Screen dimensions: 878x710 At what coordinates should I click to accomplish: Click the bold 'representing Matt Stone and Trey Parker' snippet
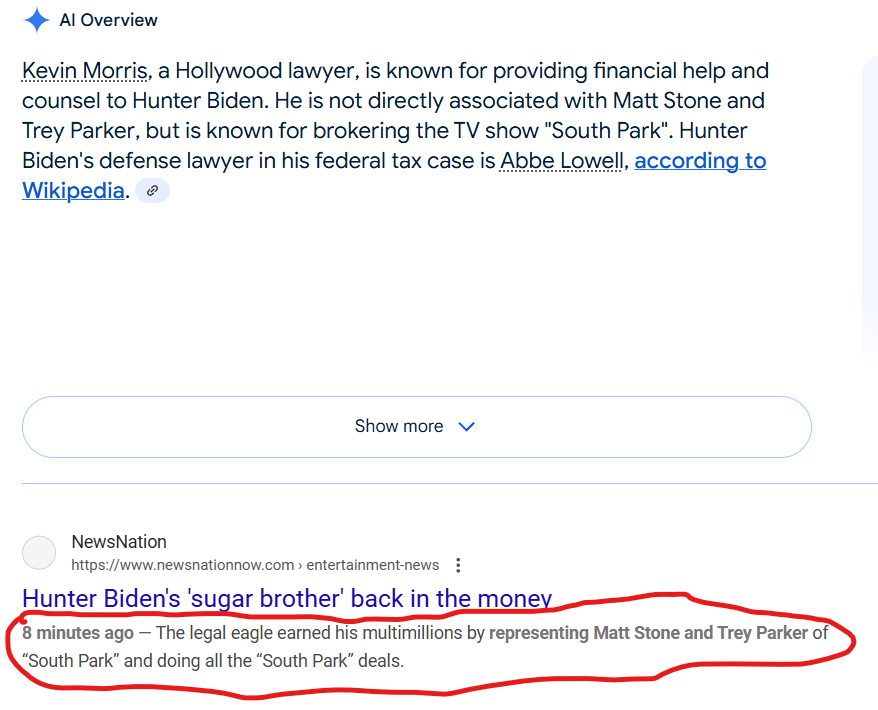pyautogui.click(x=648, y=633)
